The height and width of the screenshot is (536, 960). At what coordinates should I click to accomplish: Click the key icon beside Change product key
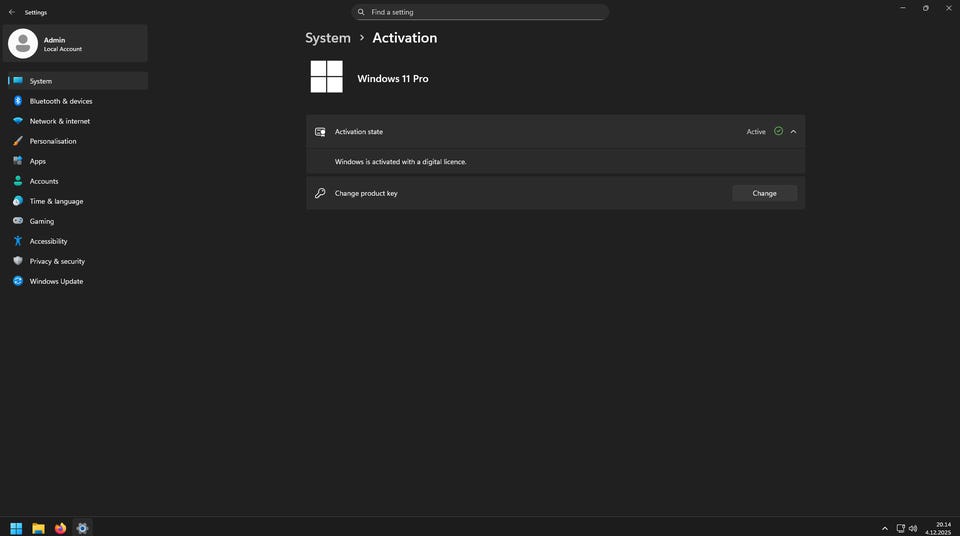[320, 194]
